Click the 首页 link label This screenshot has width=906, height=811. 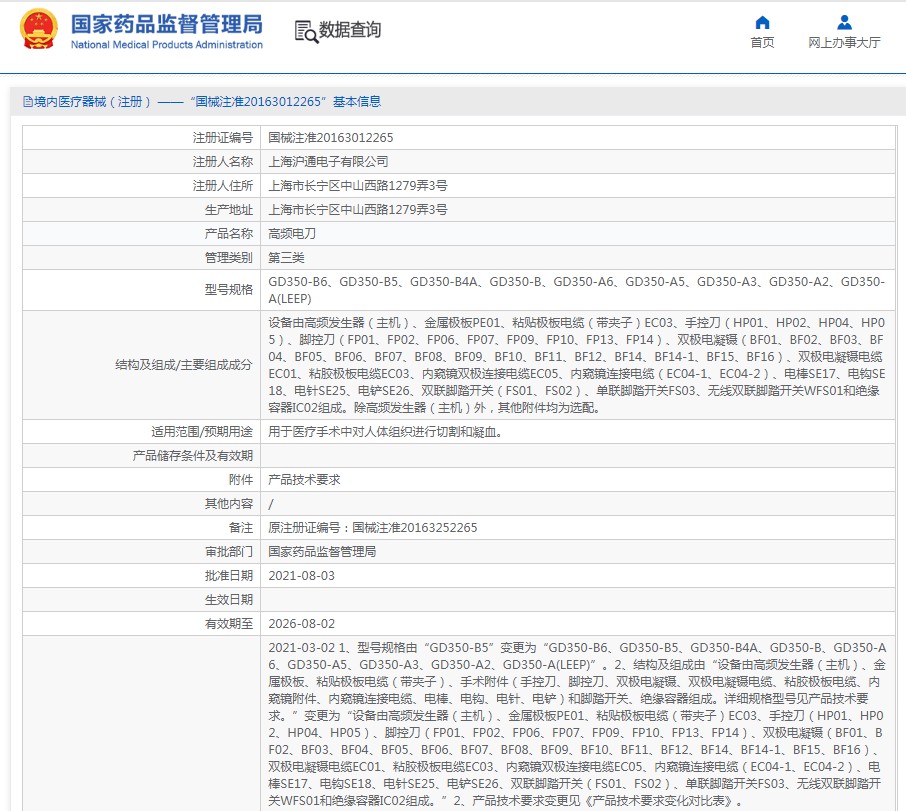click(762, 43)
